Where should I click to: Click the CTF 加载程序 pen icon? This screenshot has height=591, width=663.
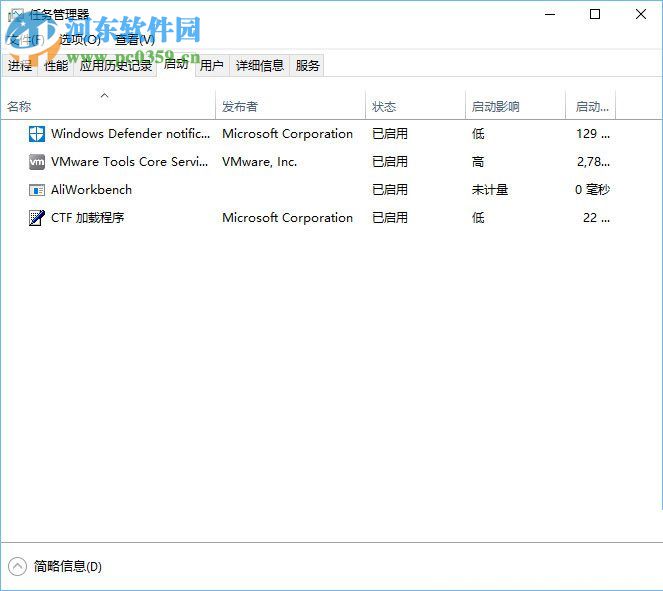(37, 218)
